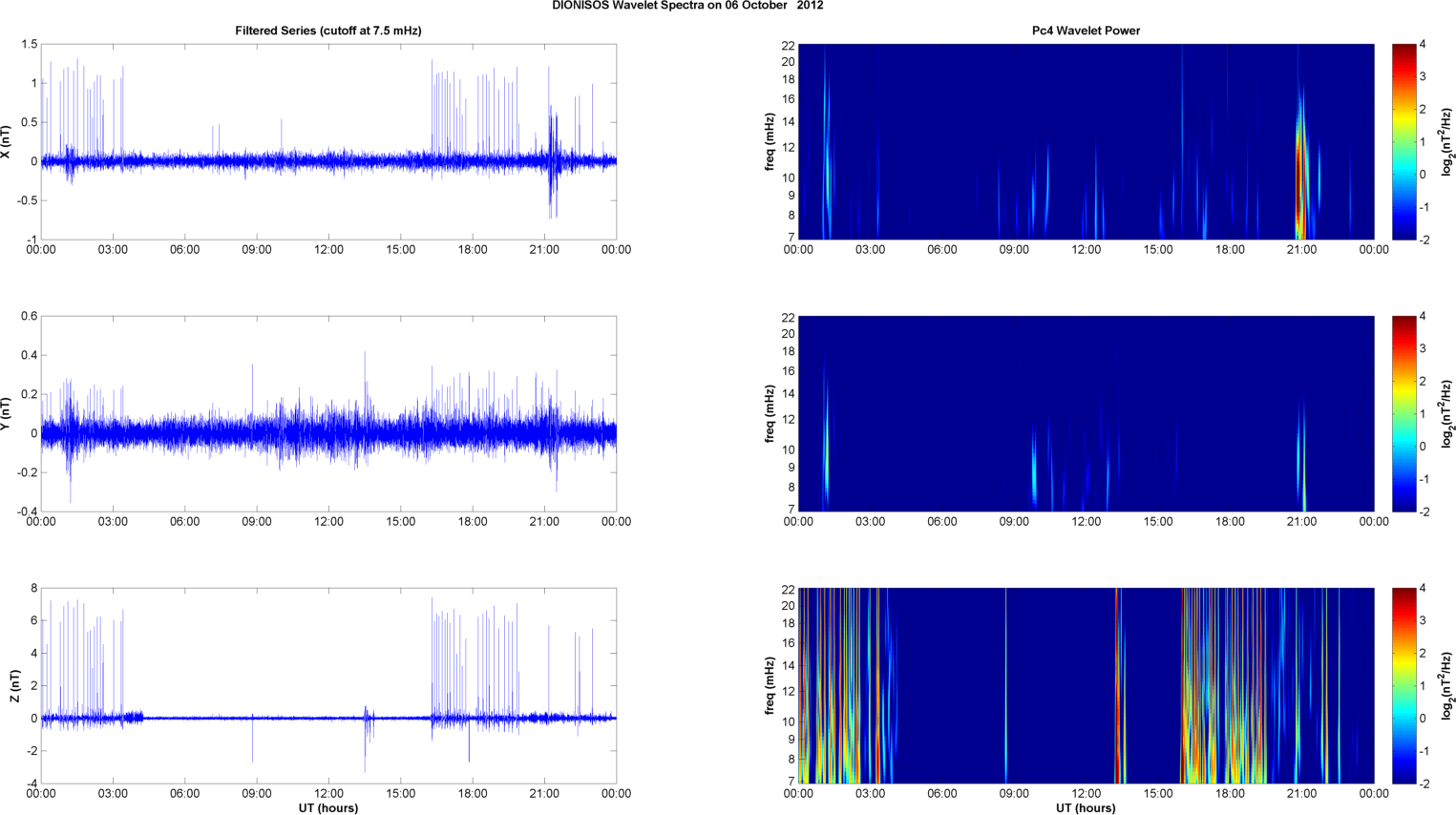Image resolution: width=1456 pixels, height=815 pixels.
Task: Click inside the bottom wavelet power spectrogram
Action: [x=1086, y=685]
